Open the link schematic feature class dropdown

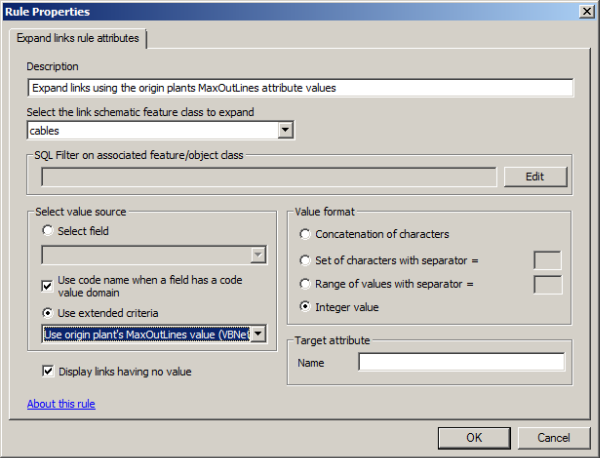285,130
